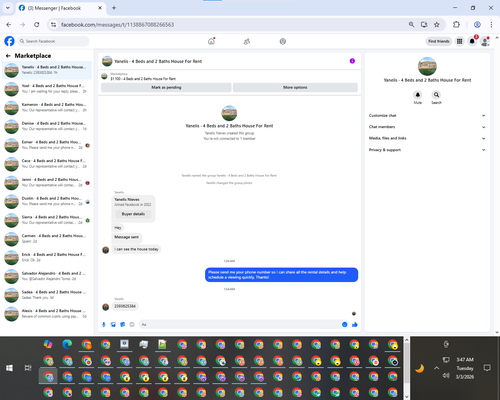The width and height of the screenshot is (500, 400).
Task: Open the Denise conversation
Action: coord(47,126)
